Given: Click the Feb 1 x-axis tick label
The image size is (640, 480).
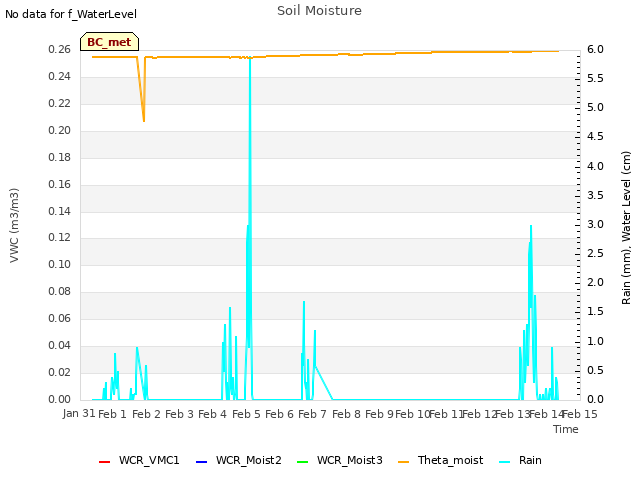Looking at the screenshot, I should 112,414.
